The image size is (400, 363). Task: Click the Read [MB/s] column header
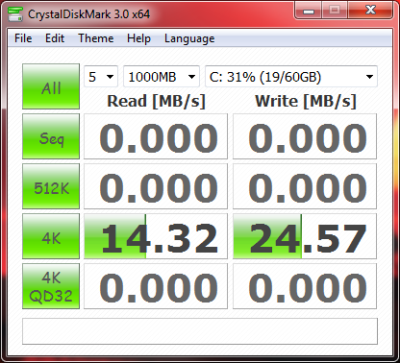point(156,101)
